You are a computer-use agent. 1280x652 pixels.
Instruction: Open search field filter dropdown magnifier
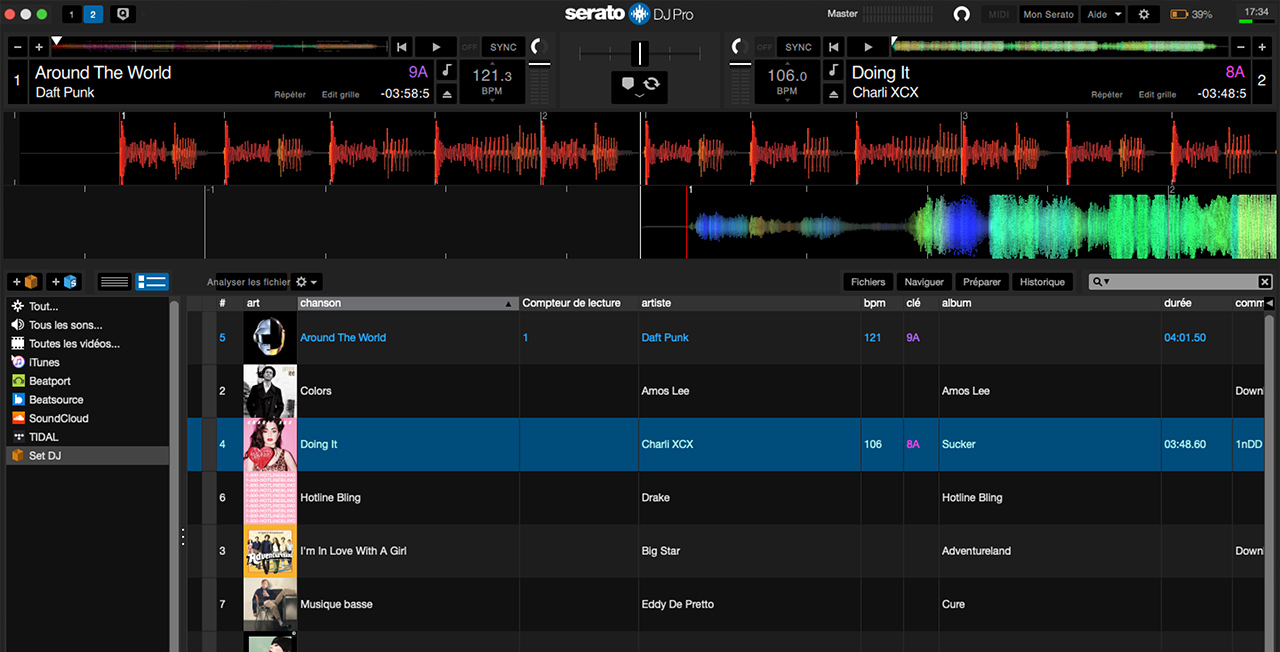1101,282
